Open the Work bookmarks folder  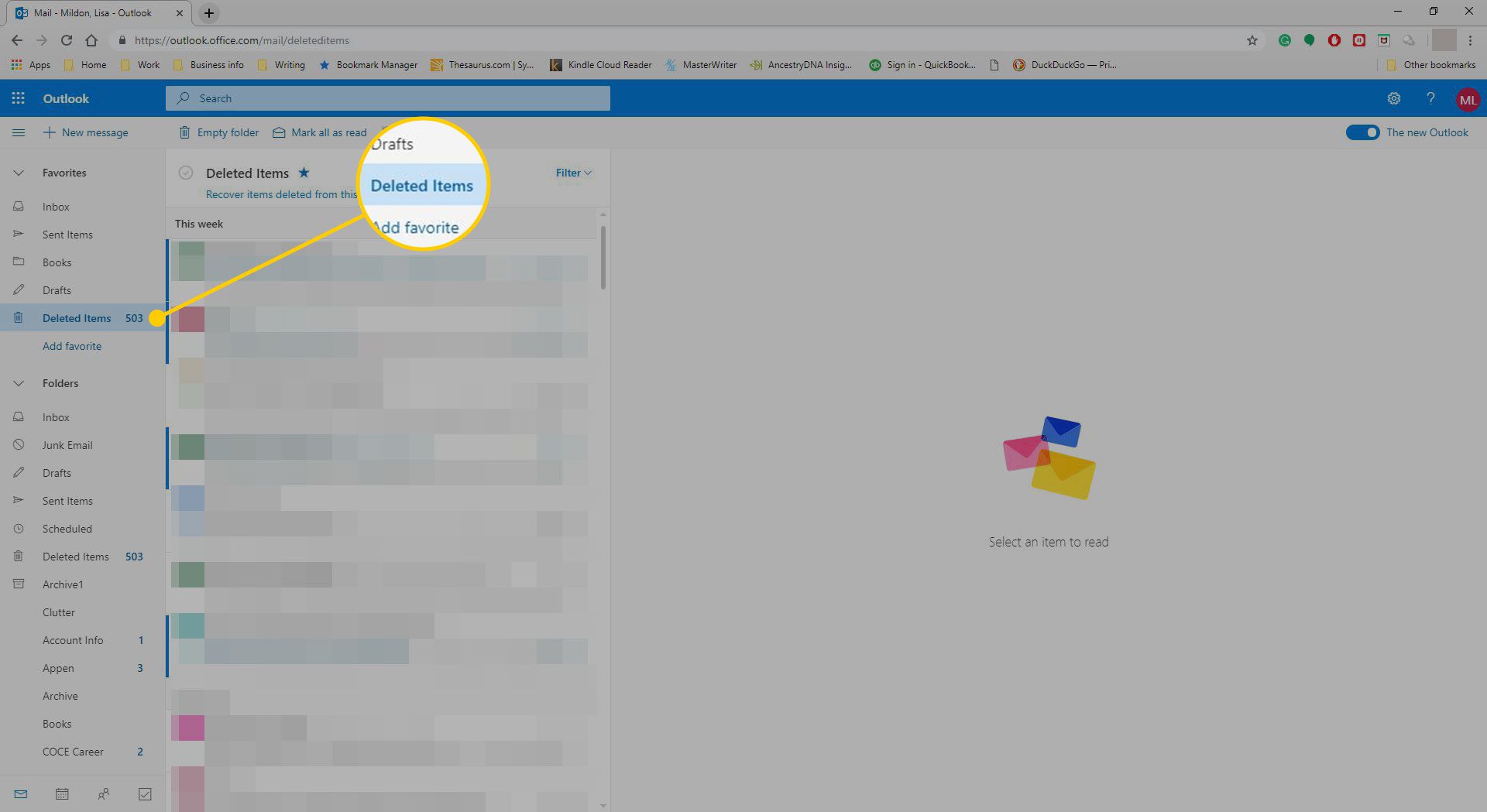pos(140,65)
